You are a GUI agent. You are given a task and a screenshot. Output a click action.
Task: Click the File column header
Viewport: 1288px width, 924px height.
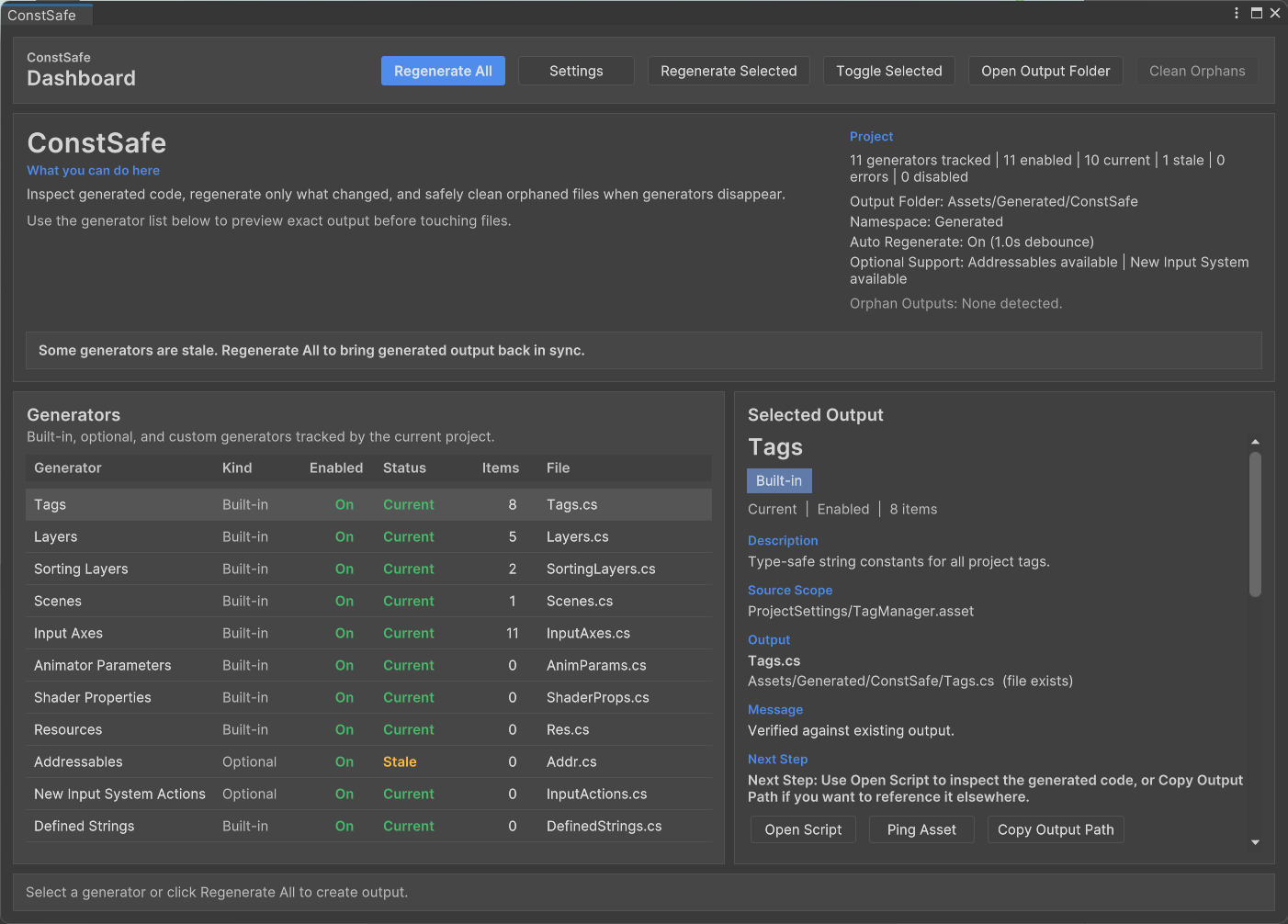pos(558,468)
